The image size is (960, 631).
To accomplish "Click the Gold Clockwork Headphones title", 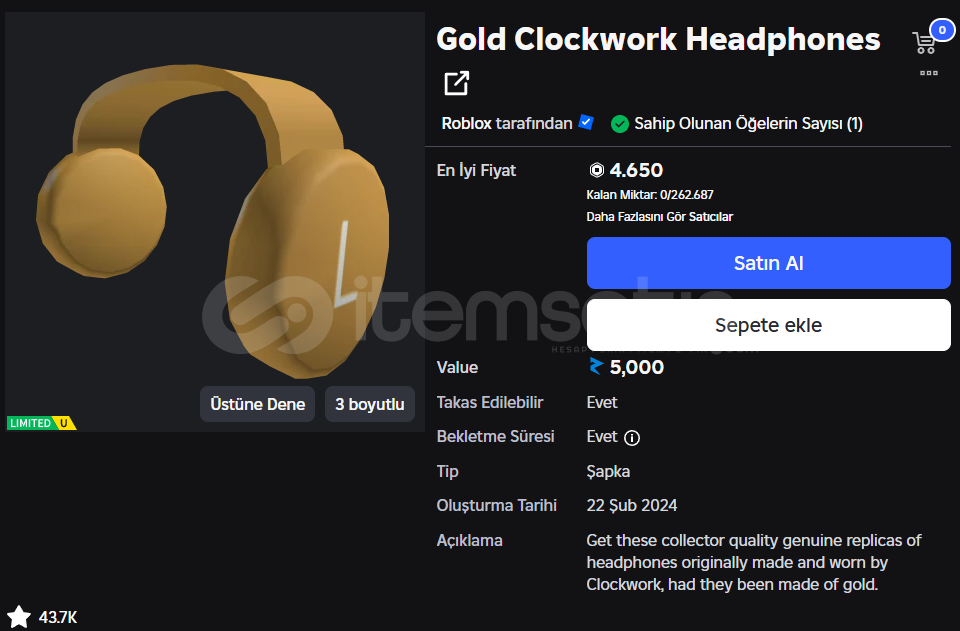I will coord(658,39).
